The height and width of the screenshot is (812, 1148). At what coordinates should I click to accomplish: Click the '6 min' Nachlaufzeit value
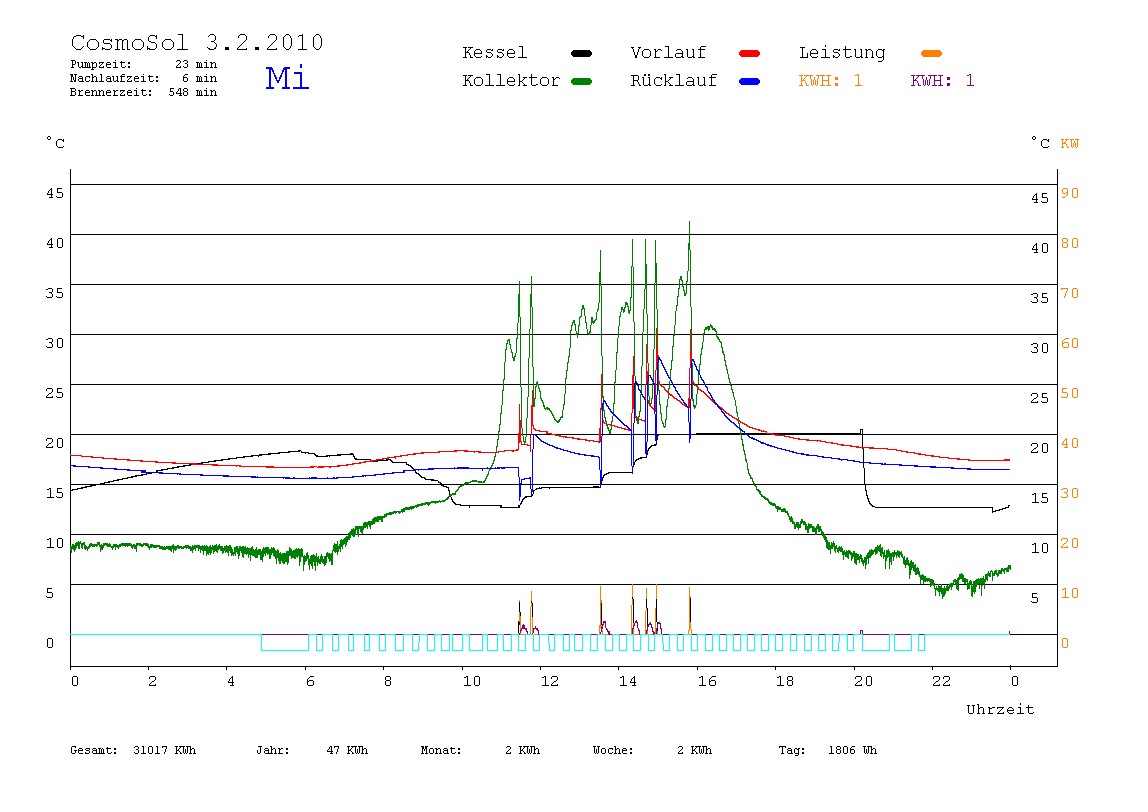200,78
